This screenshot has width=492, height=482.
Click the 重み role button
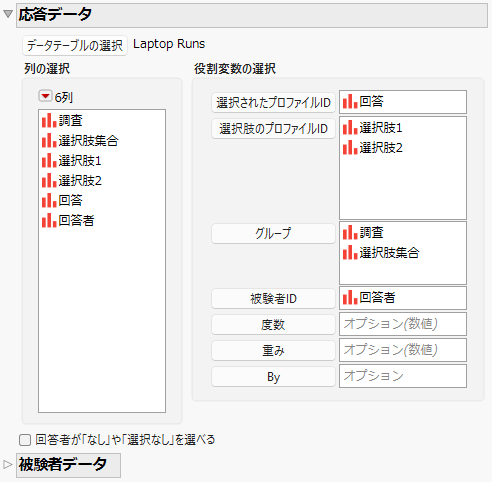(x=273, y=350)
